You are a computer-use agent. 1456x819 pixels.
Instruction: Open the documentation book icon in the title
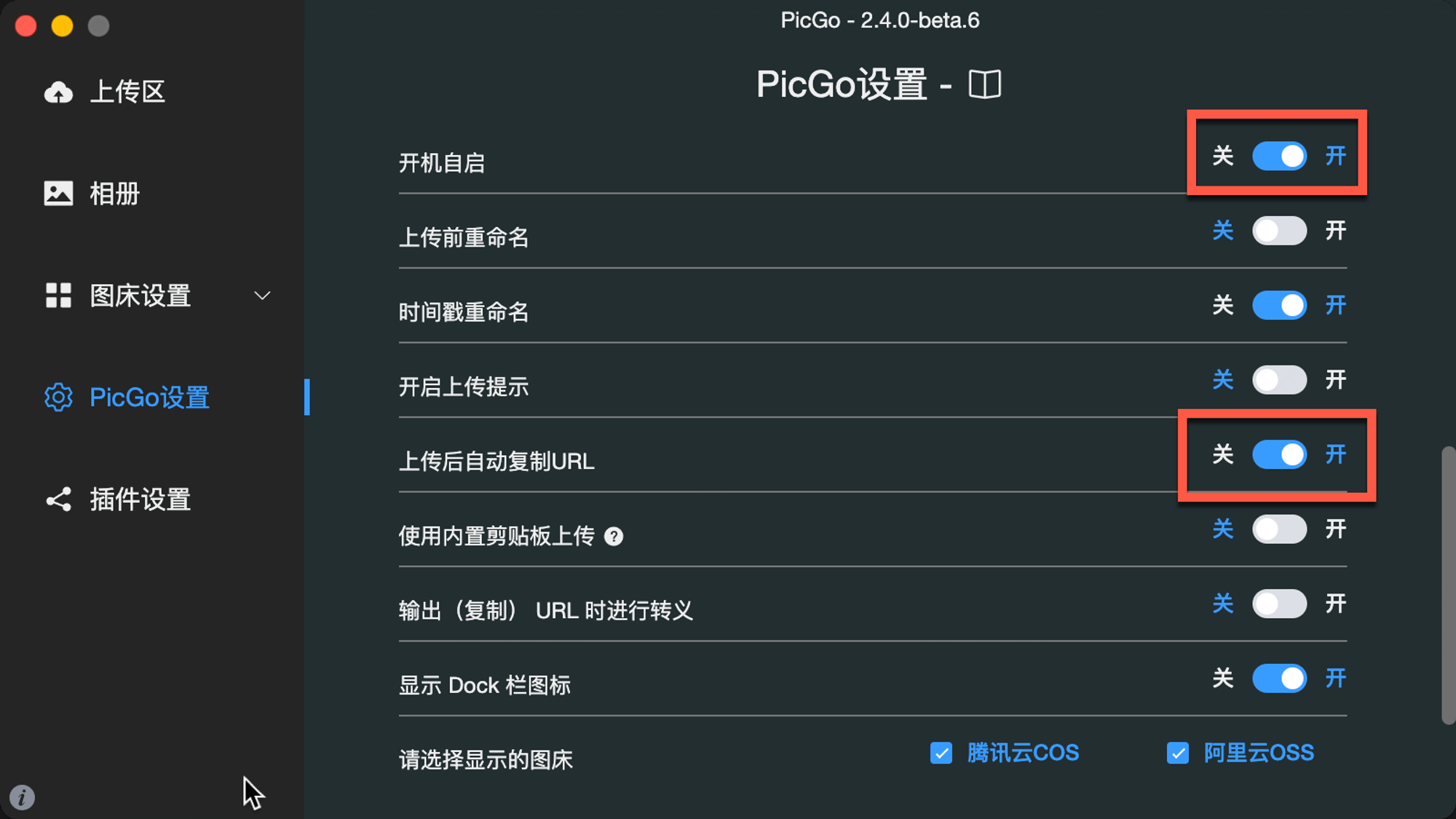pyautogui.click(x=985, y=84)
